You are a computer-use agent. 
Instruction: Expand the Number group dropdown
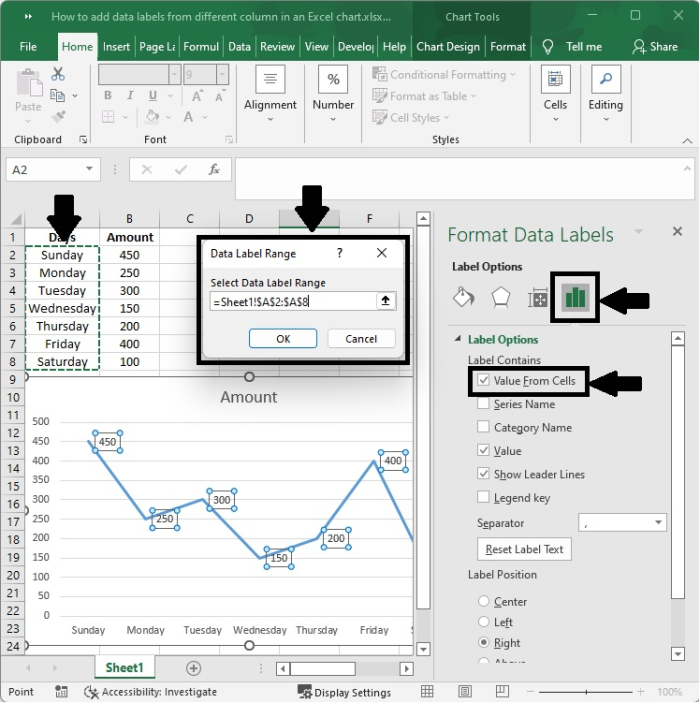[x=333, y=119]
